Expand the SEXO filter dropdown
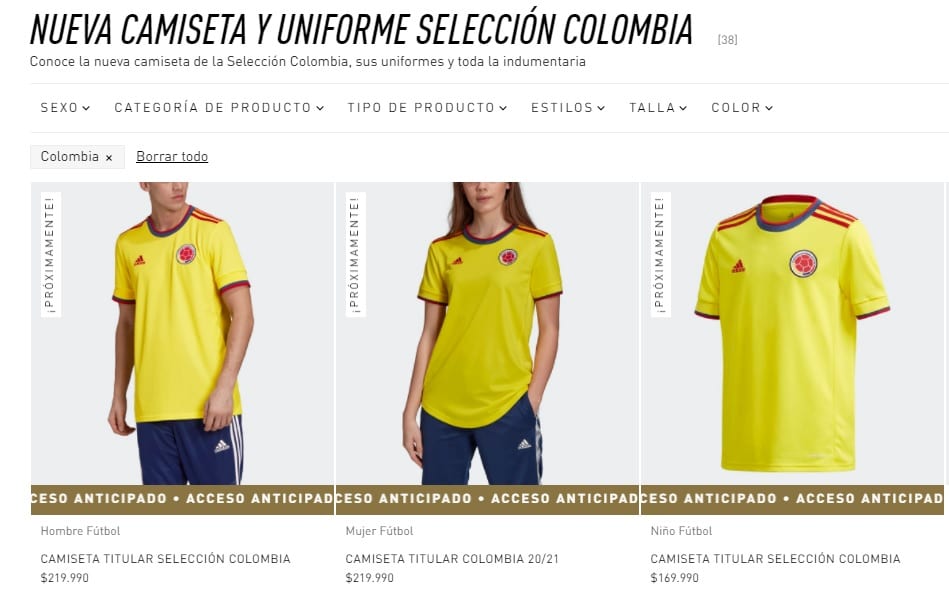949x593 pixels. [65, 108]
